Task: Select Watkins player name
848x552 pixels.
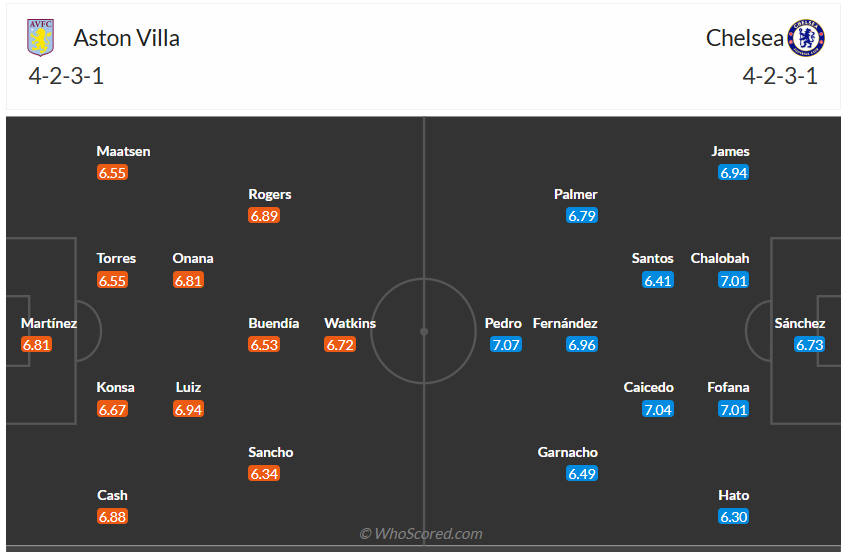Action: point(350,323)
